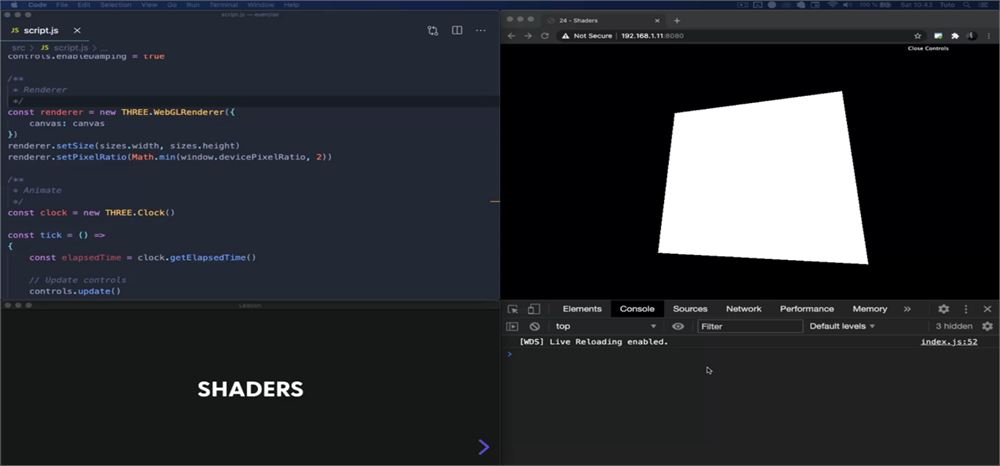Create live expression with eye icon

(678, 326)
